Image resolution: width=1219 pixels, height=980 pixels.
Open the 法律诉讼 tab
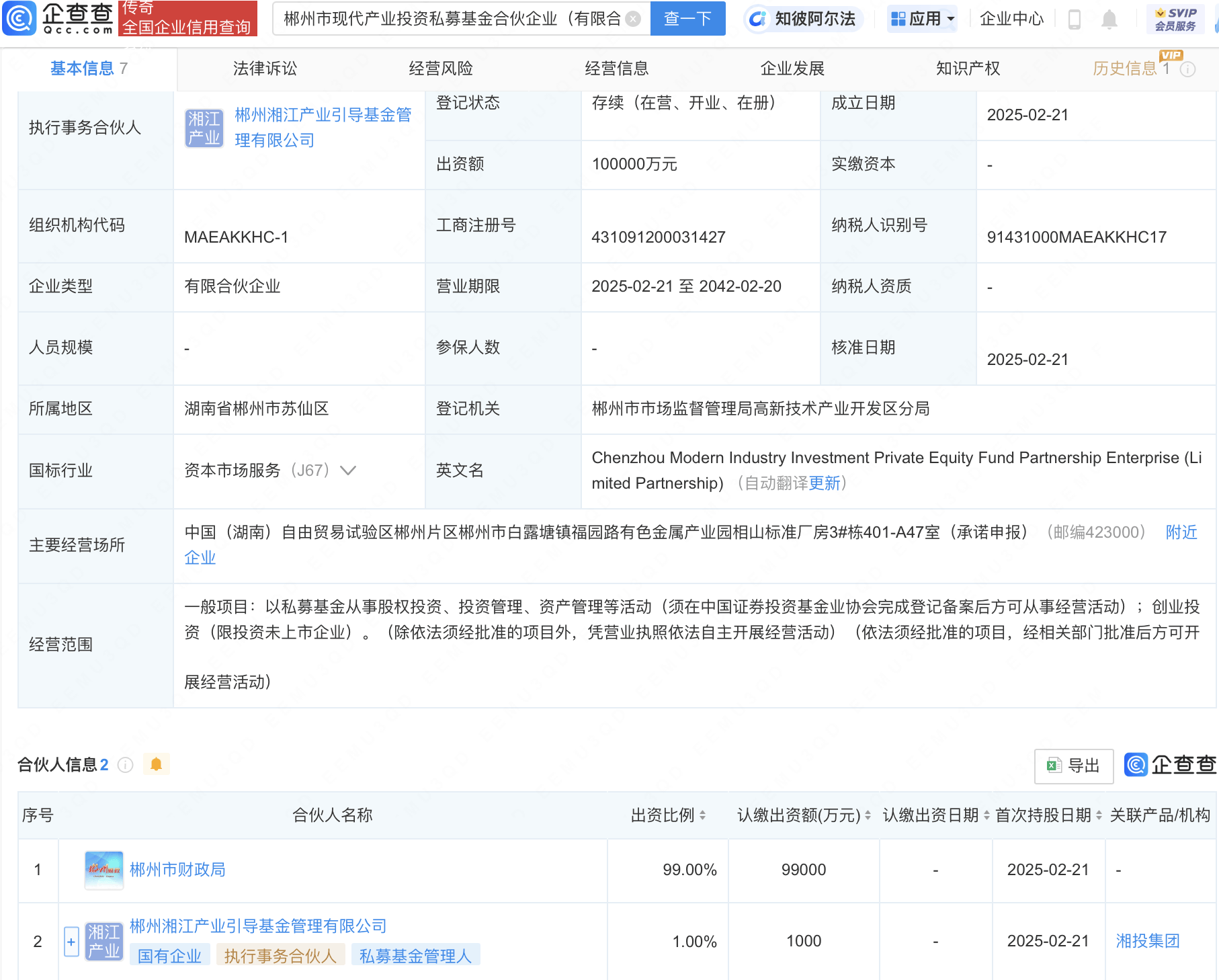(265, 69)
